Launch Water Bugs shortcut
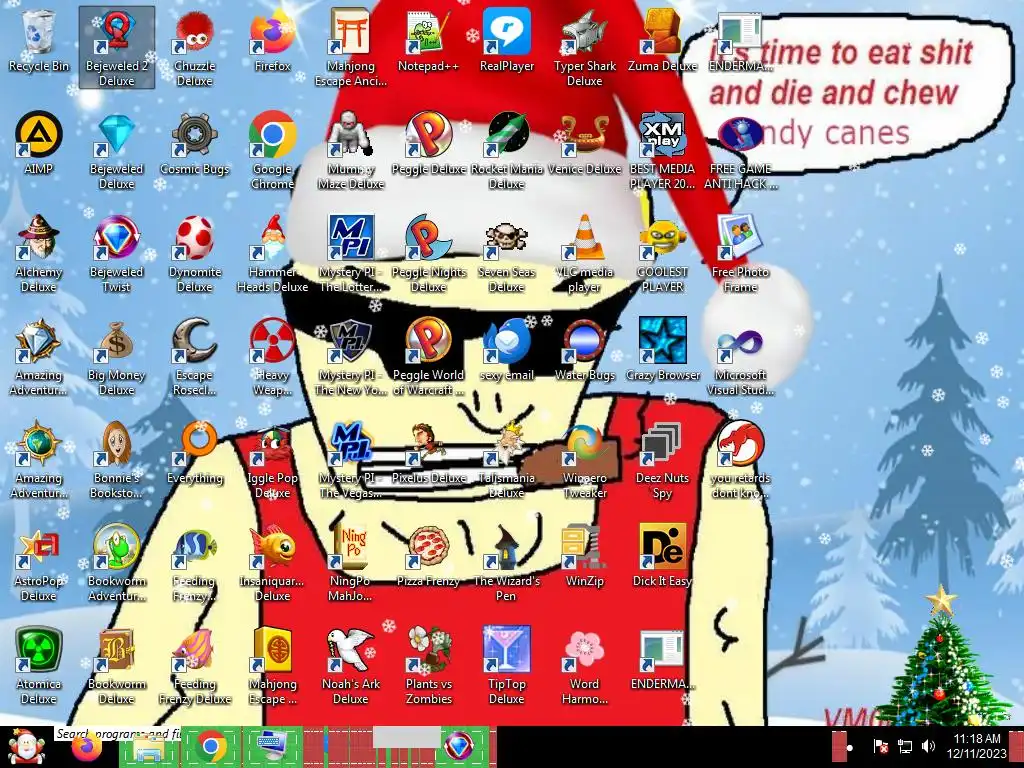The width and height of the screenshot is (1024, 768). coord(584,351)
